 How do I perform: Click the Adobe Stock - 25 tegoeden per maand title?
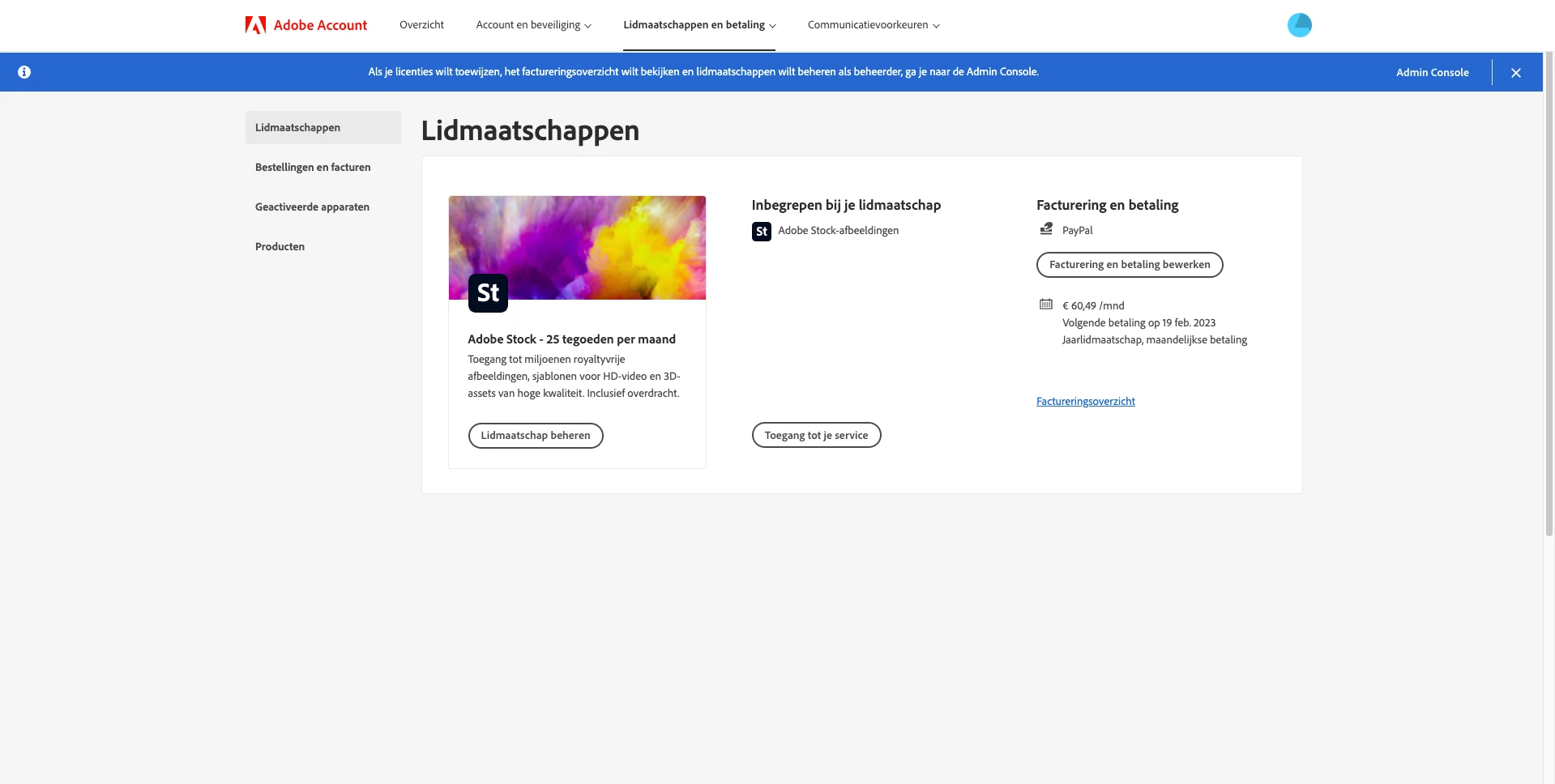[x=571, y=339]
